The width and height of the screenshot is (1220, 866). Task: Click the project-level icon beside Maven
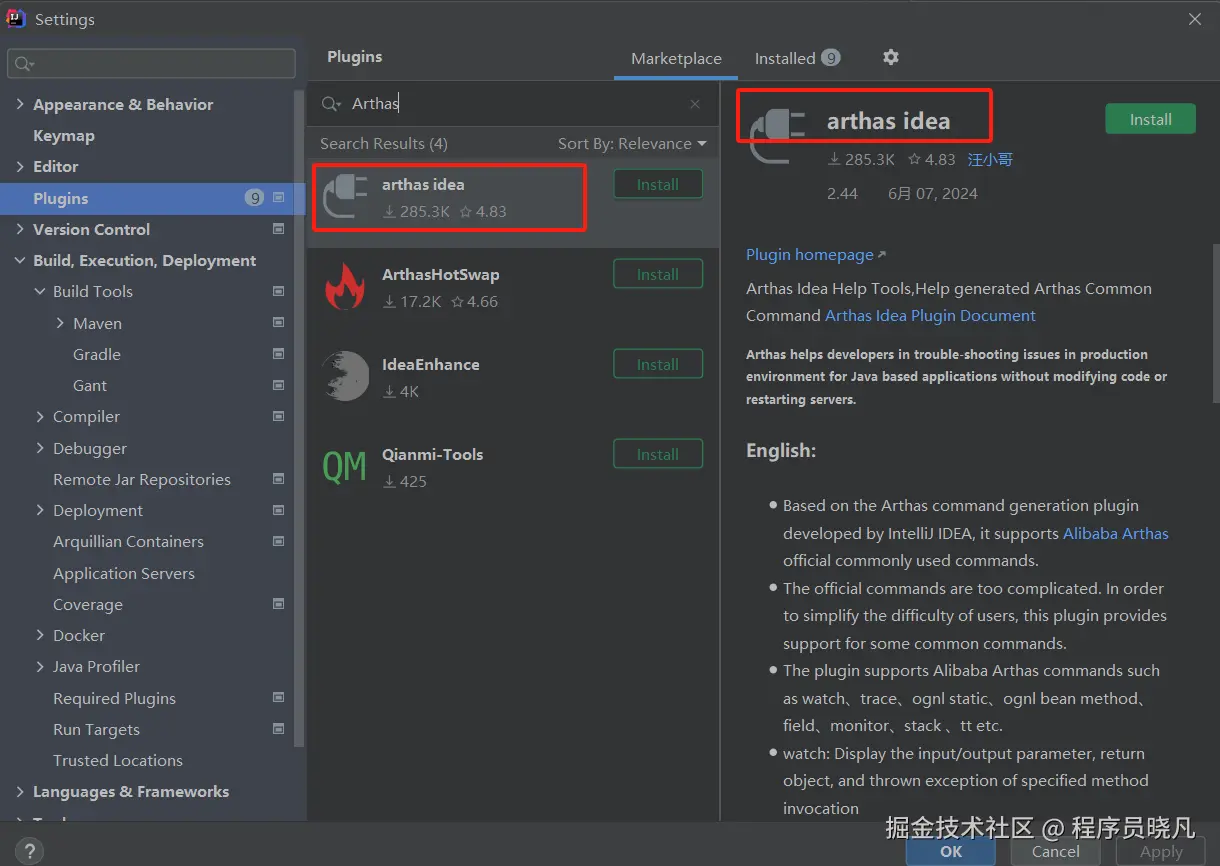tap(279, 323)
